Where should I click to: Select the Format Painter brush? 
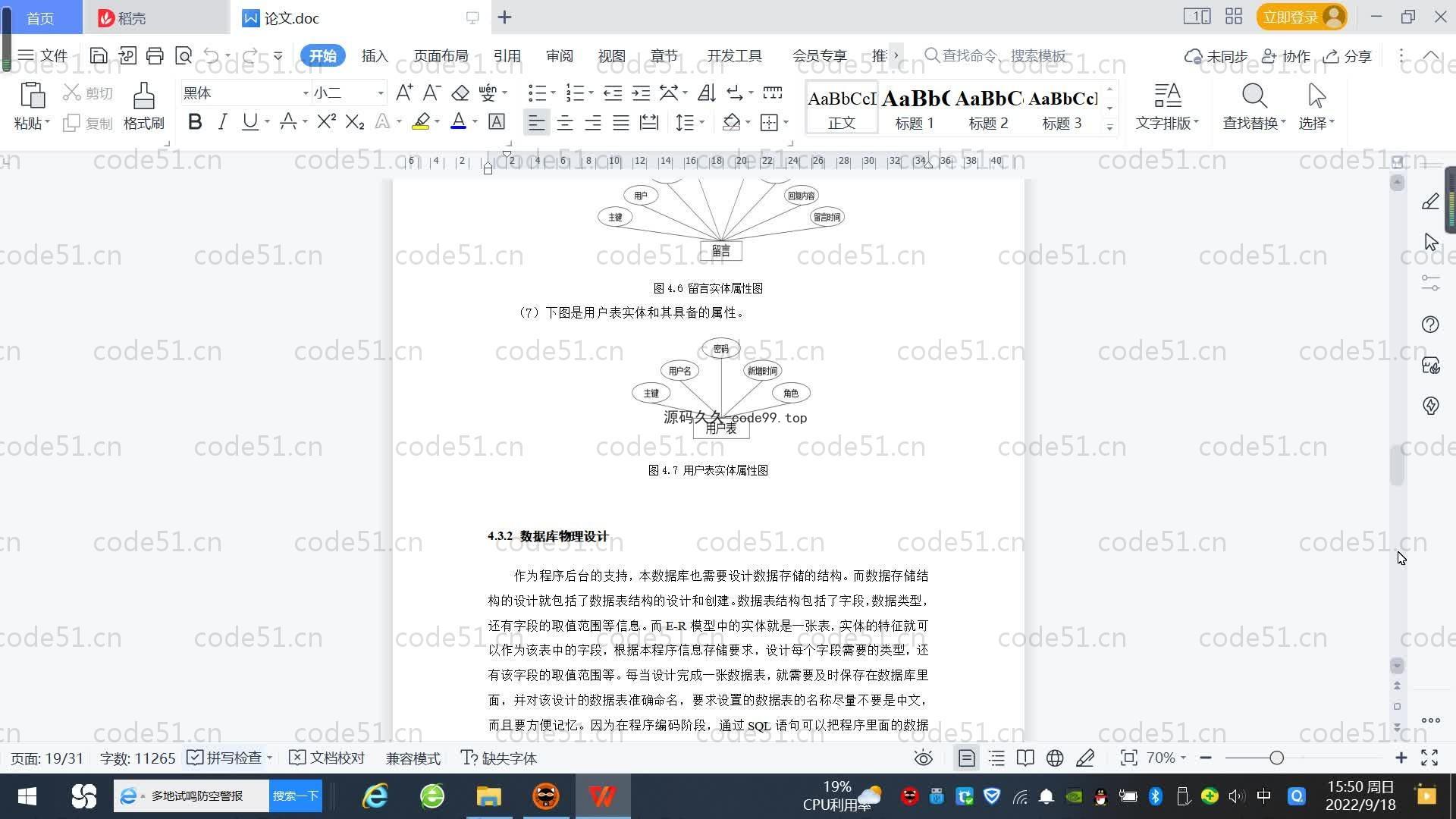(143, 96)
